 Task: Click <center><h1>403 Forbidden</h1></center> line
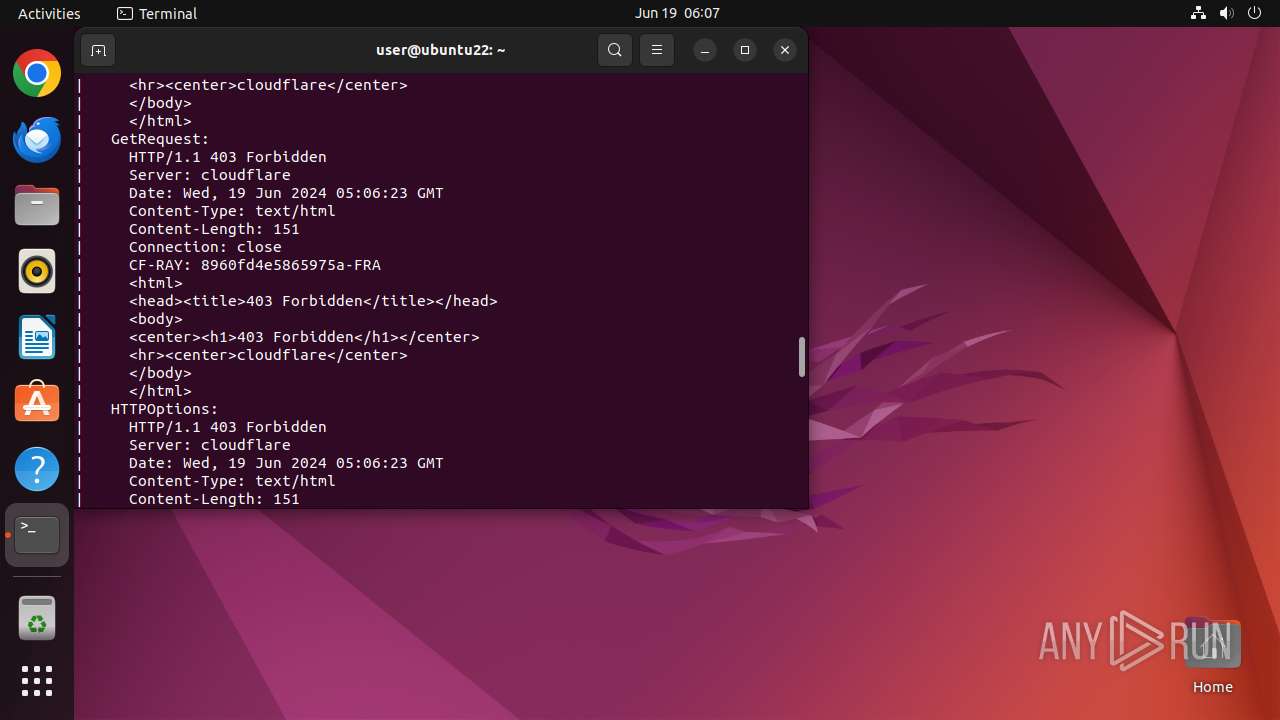click(304, 337)
